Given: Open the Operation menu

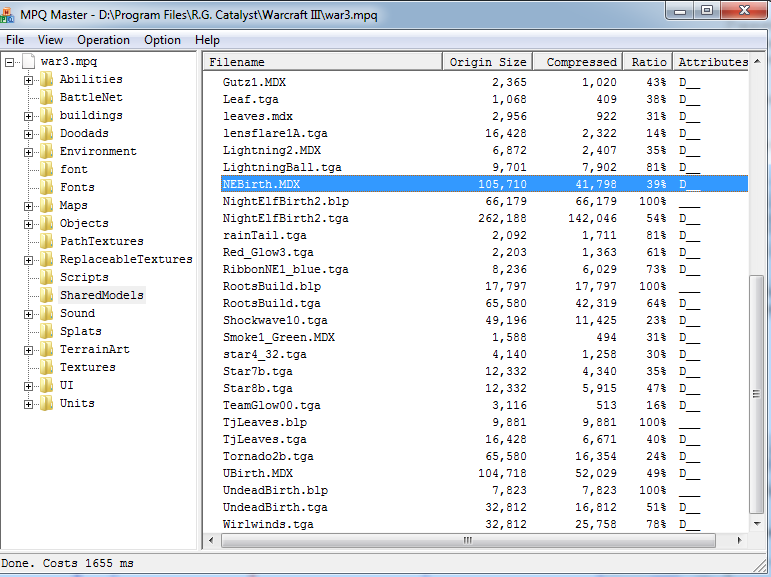Looking at the screenshot, I should 103,40.
